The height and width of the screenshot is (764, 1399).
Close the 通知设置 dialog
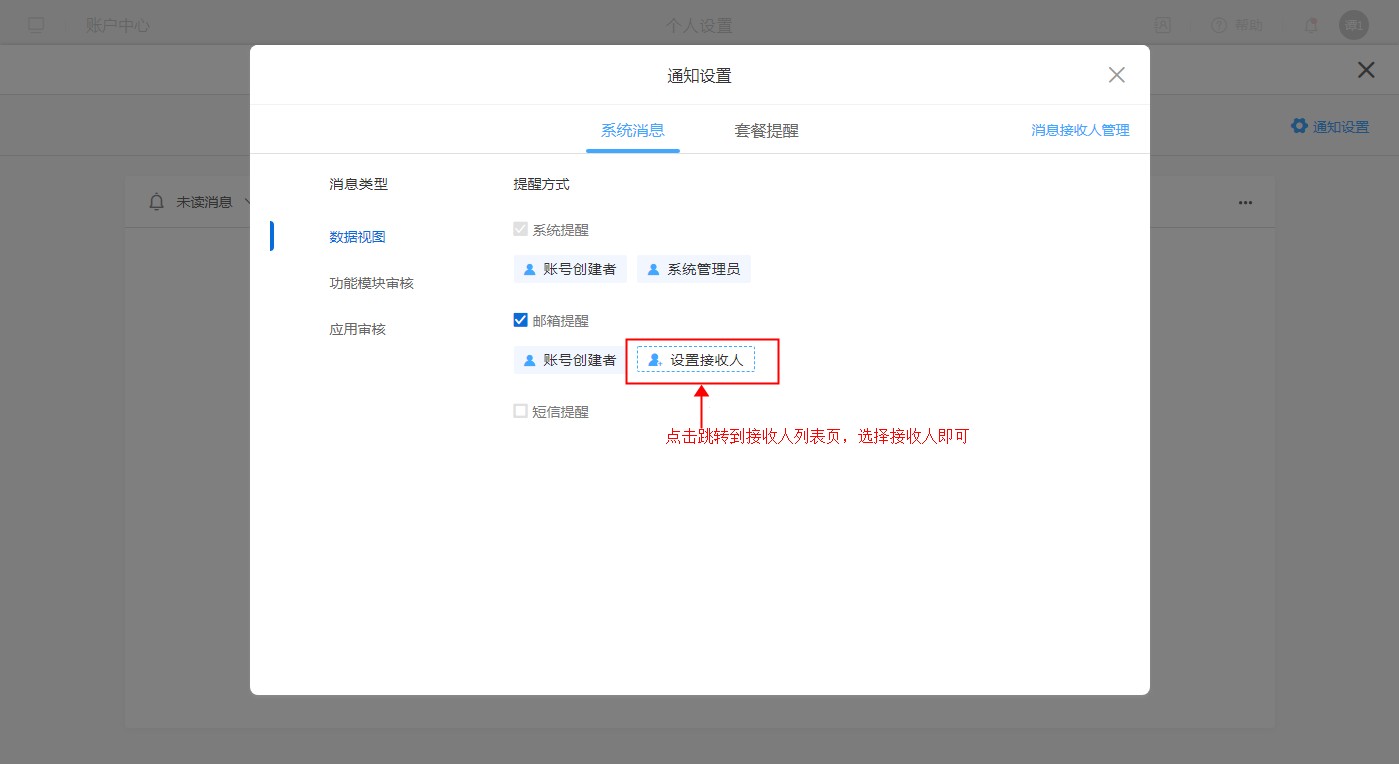1117,75
